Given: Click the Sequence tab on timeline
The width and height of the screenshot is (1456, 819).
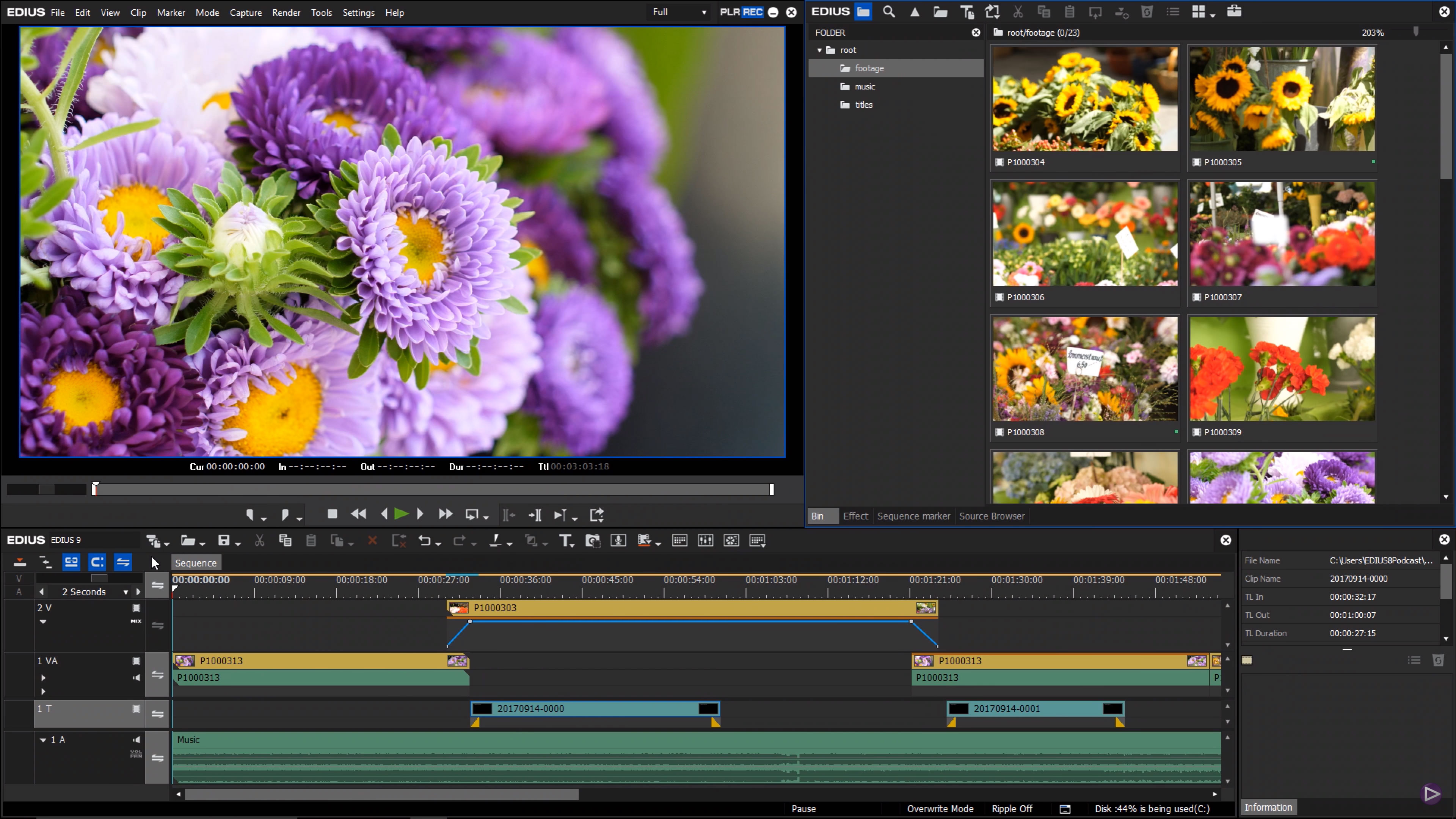Looking at the screenshot, I should 196,563.
